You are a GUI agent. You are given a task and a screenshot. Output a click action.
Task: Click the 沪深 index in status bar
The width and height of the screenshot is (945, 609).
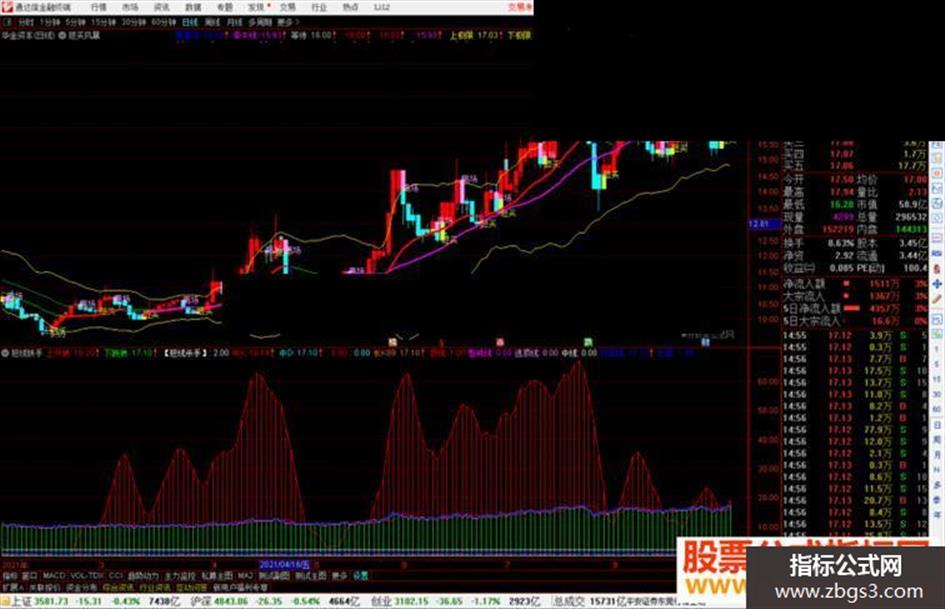(200, 601)
